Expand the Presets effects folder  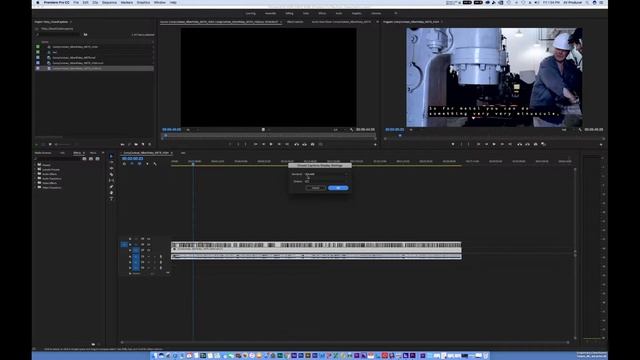pyautogui.click(x=36, y=165)
